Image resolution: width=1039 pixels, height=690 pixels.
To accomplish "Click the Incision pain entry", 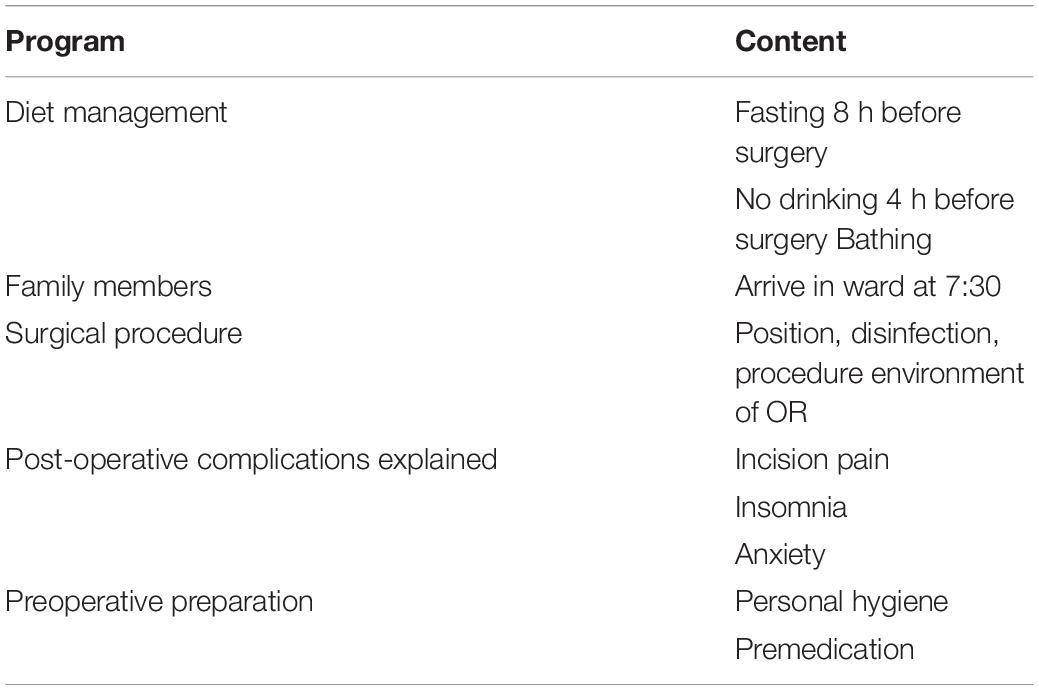I will (x=812, y=460).
